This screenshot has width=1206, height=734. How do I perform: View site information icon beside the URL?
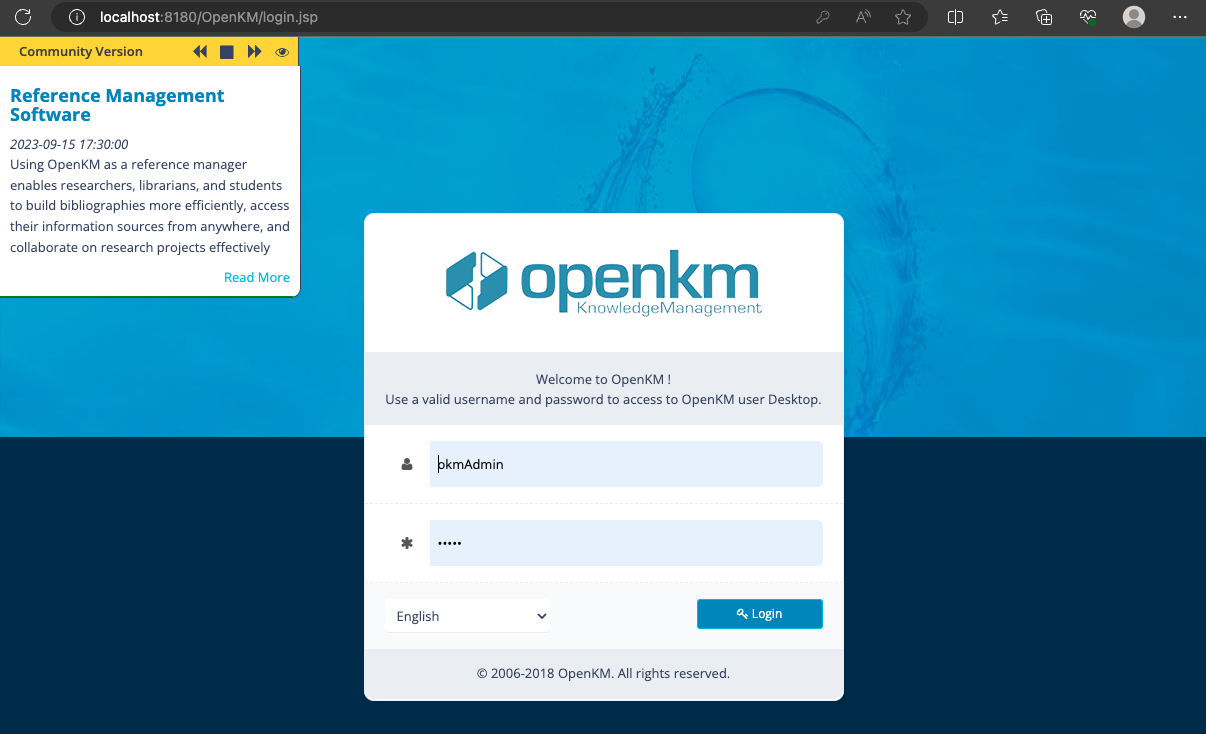coord(77,17)
